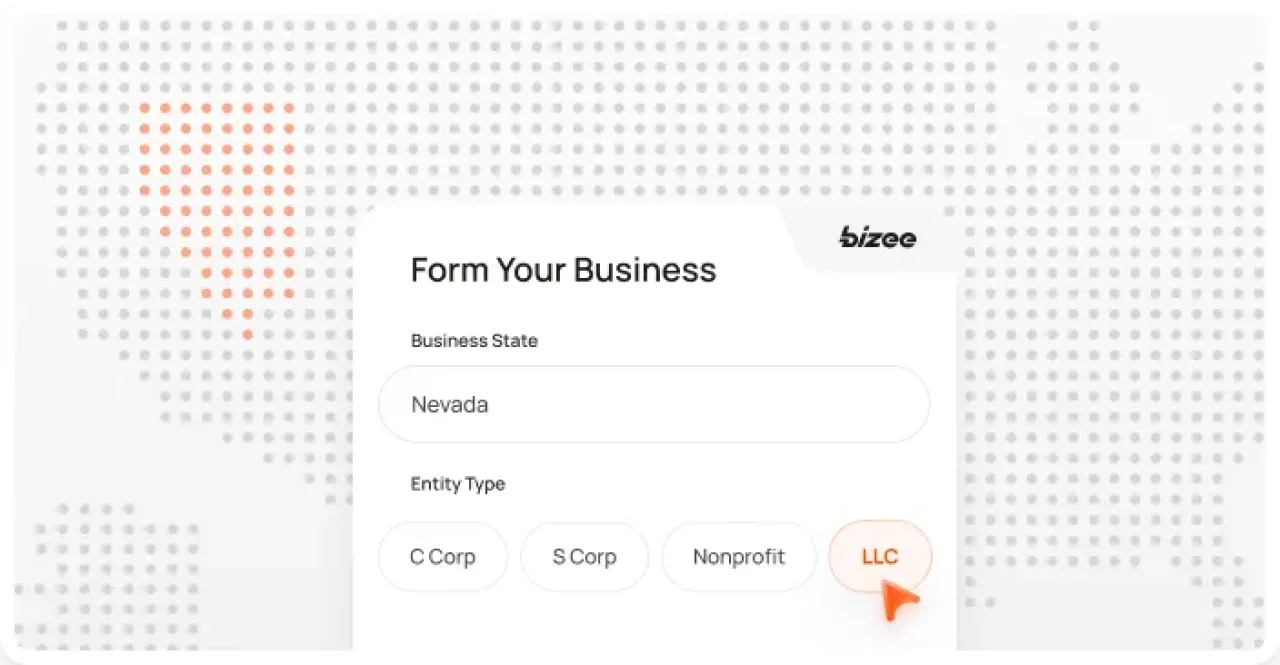Select the S Corp entity type

click(x=584, y=557)
